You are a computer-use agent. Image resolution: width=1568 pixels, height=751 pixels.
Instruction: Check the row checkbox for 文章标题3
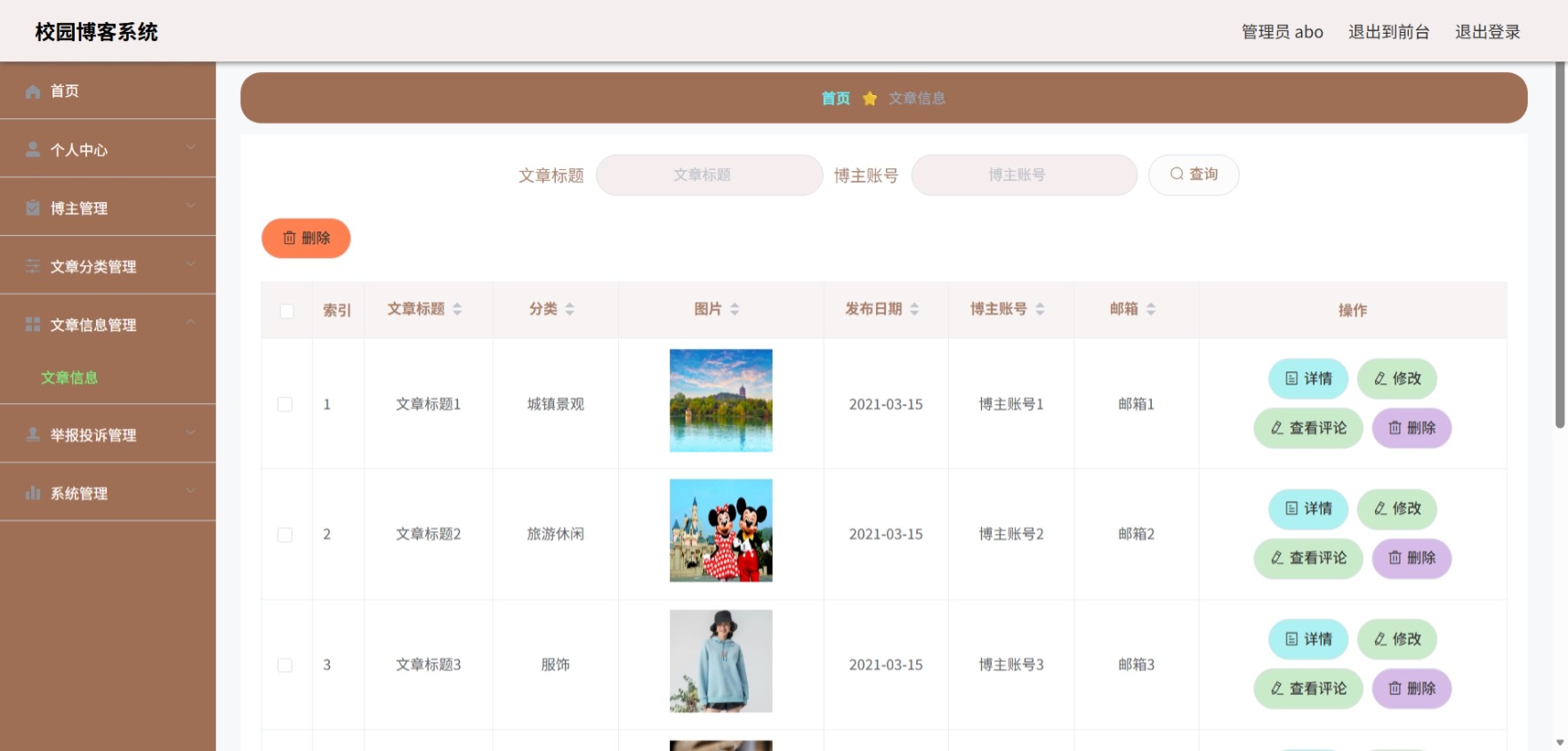pyautogui.click(x=285, y=665)
